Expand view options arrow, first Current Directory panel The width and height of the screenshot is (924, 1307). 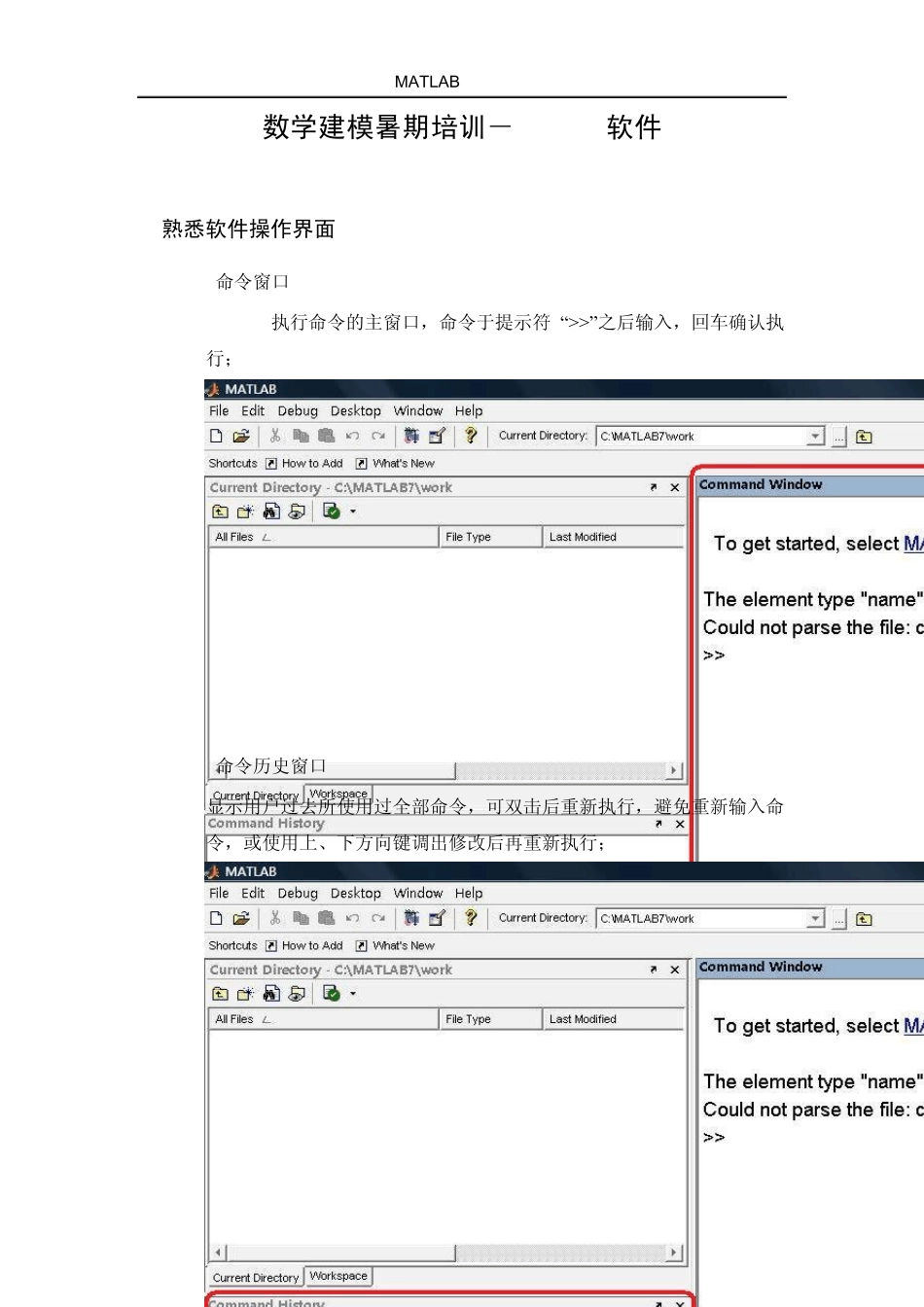tap(353, 512)
